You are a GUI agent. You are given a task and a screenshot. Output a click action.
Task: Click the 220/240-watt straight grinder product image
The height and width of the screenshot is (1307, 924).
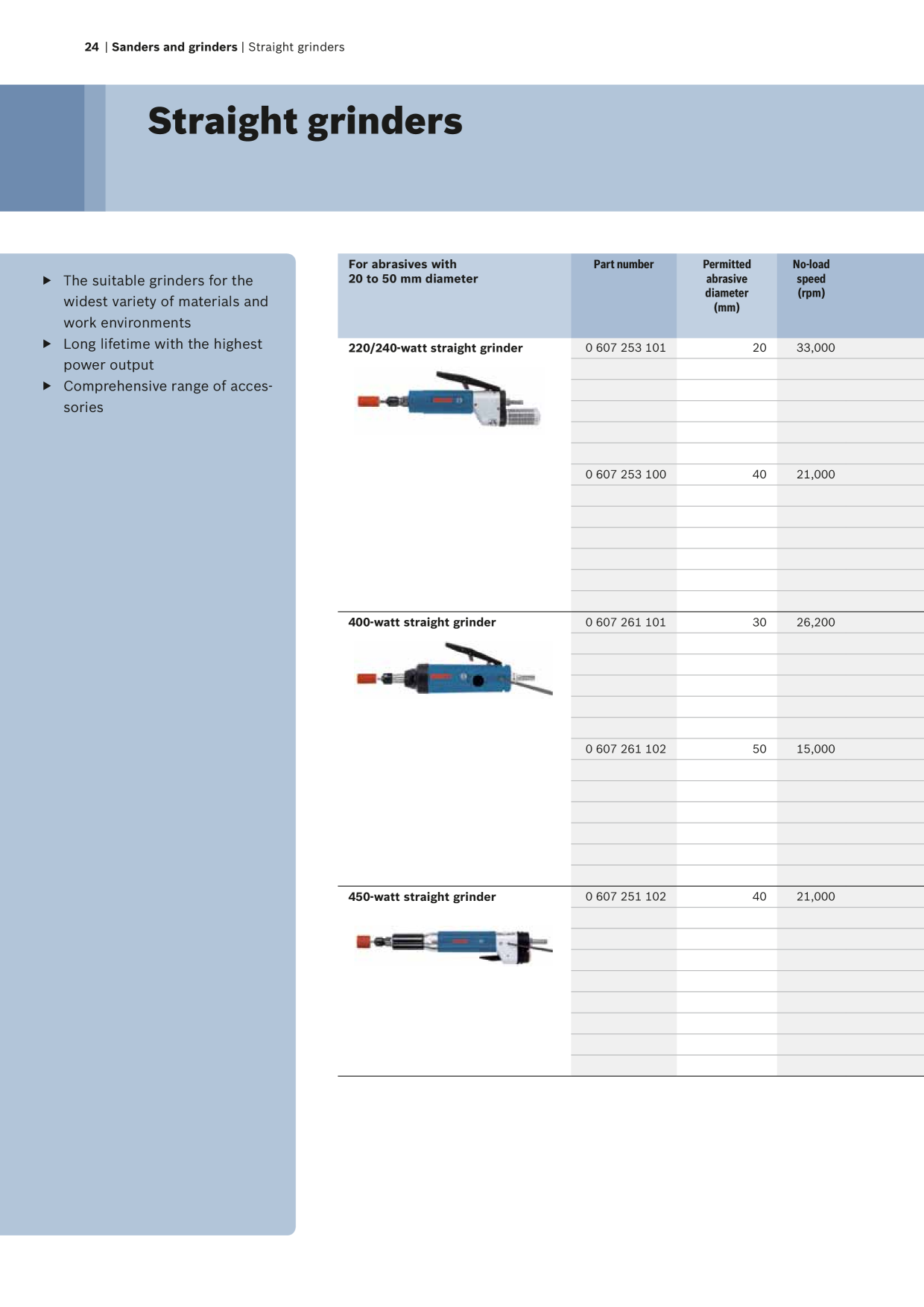tap(449, 400)
